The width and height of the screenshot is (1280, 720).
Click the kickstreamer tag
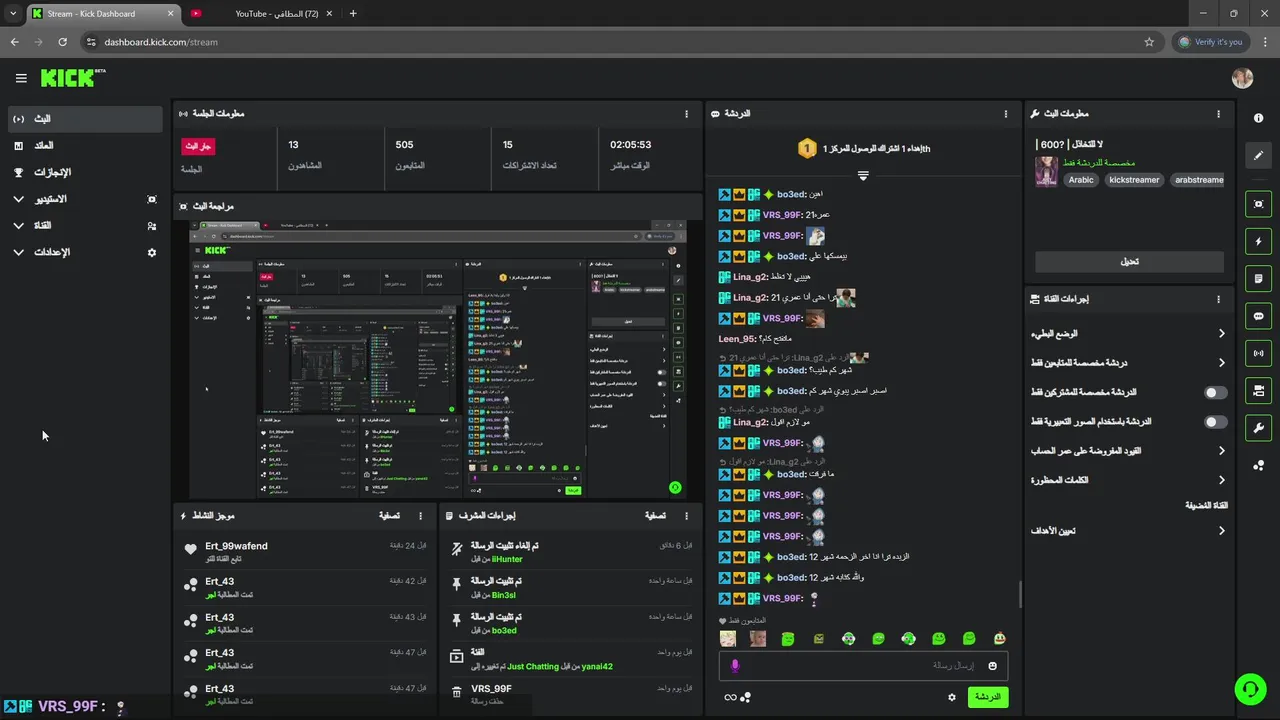click(1134, 180)
